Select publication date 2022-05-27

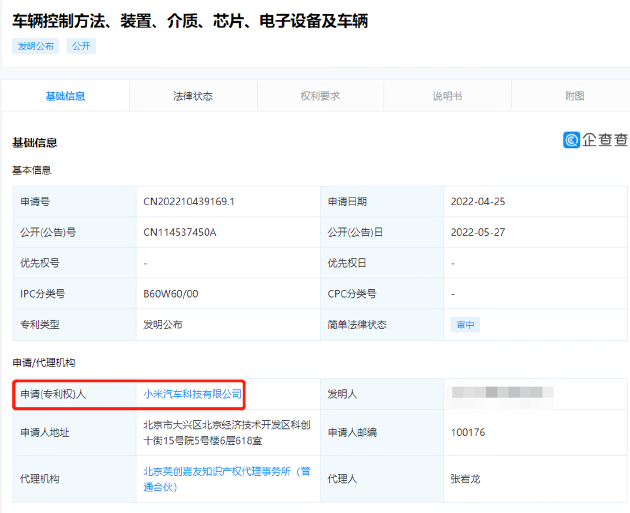click(478, 232)
